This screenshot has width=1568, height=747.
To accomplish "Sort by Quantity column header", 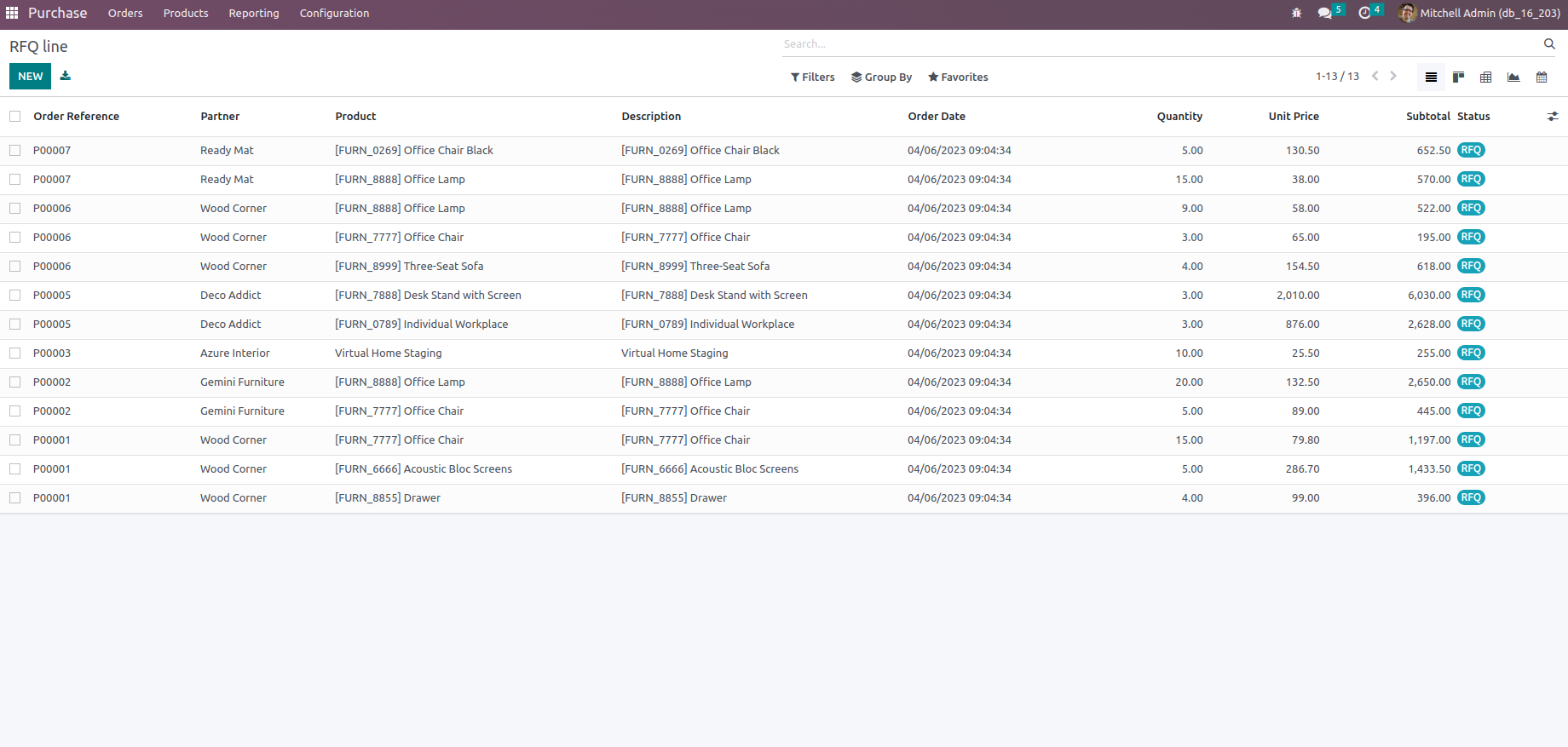I will [x=1179, y=117].
